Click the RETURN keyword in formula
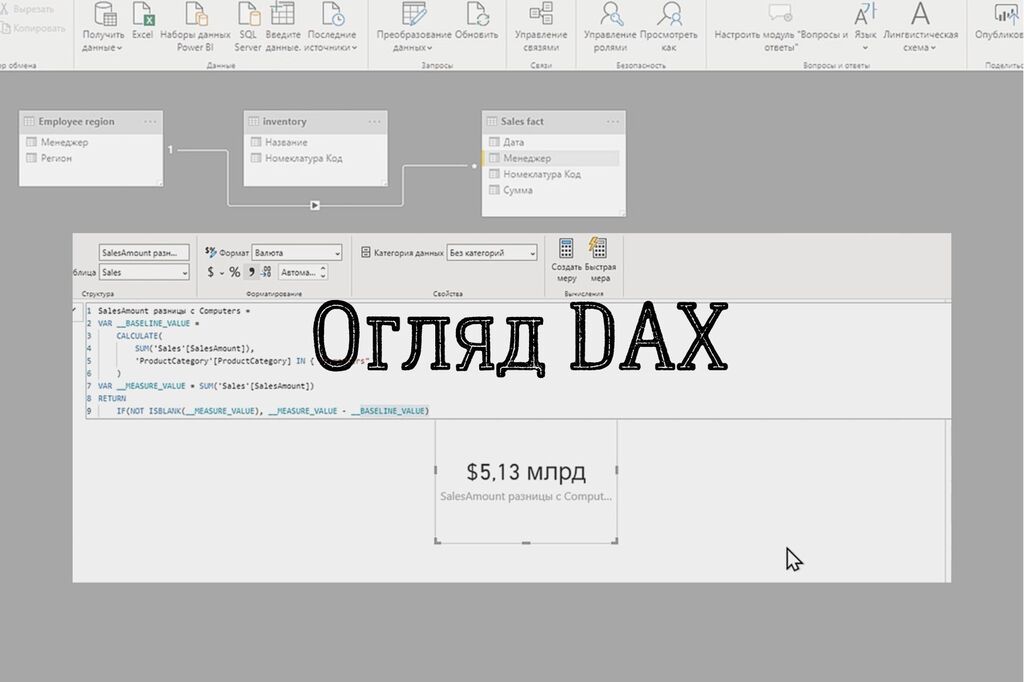 pos(112,398)
